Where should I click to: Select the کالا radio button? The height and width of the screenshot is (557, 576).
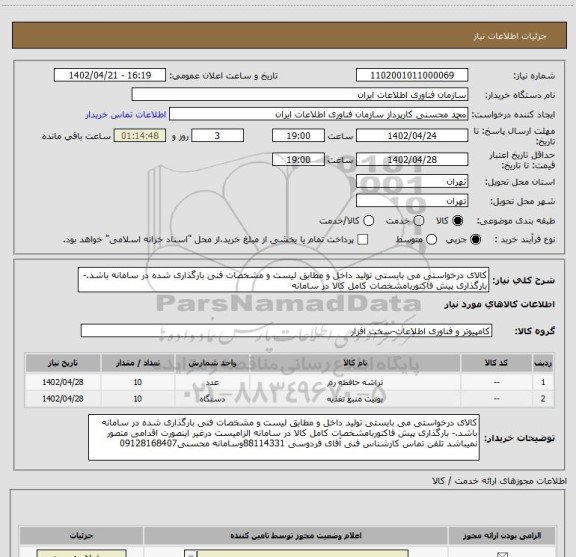(x=458, y=221)
